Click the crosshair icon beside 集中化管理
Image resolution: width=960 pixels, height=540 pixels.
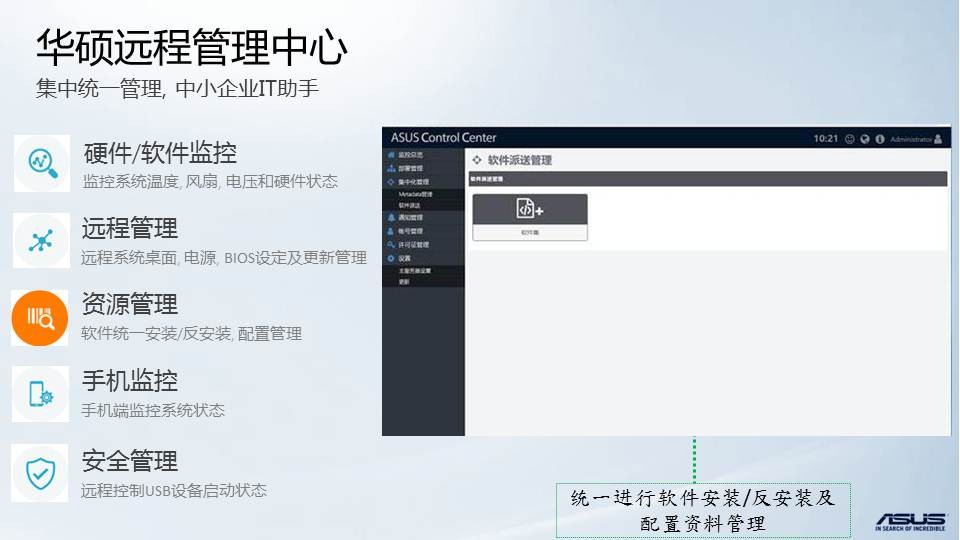point(391,182)
